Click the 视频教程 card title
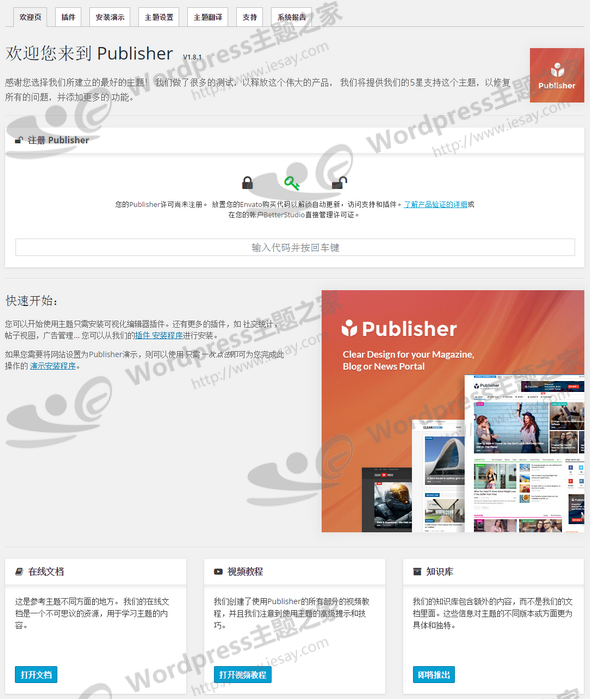 (x=245, y=572)
